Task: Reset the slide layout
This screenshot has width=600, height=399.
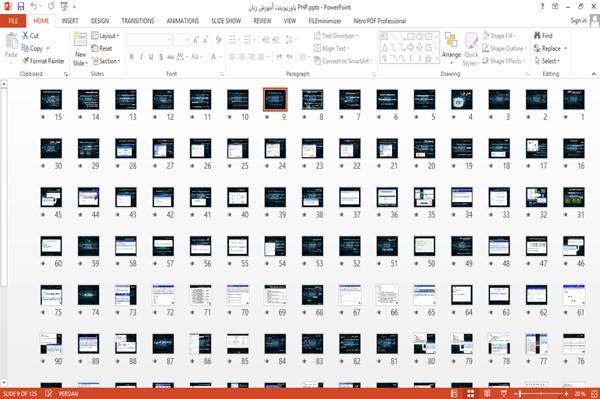Action: point(102,48)
